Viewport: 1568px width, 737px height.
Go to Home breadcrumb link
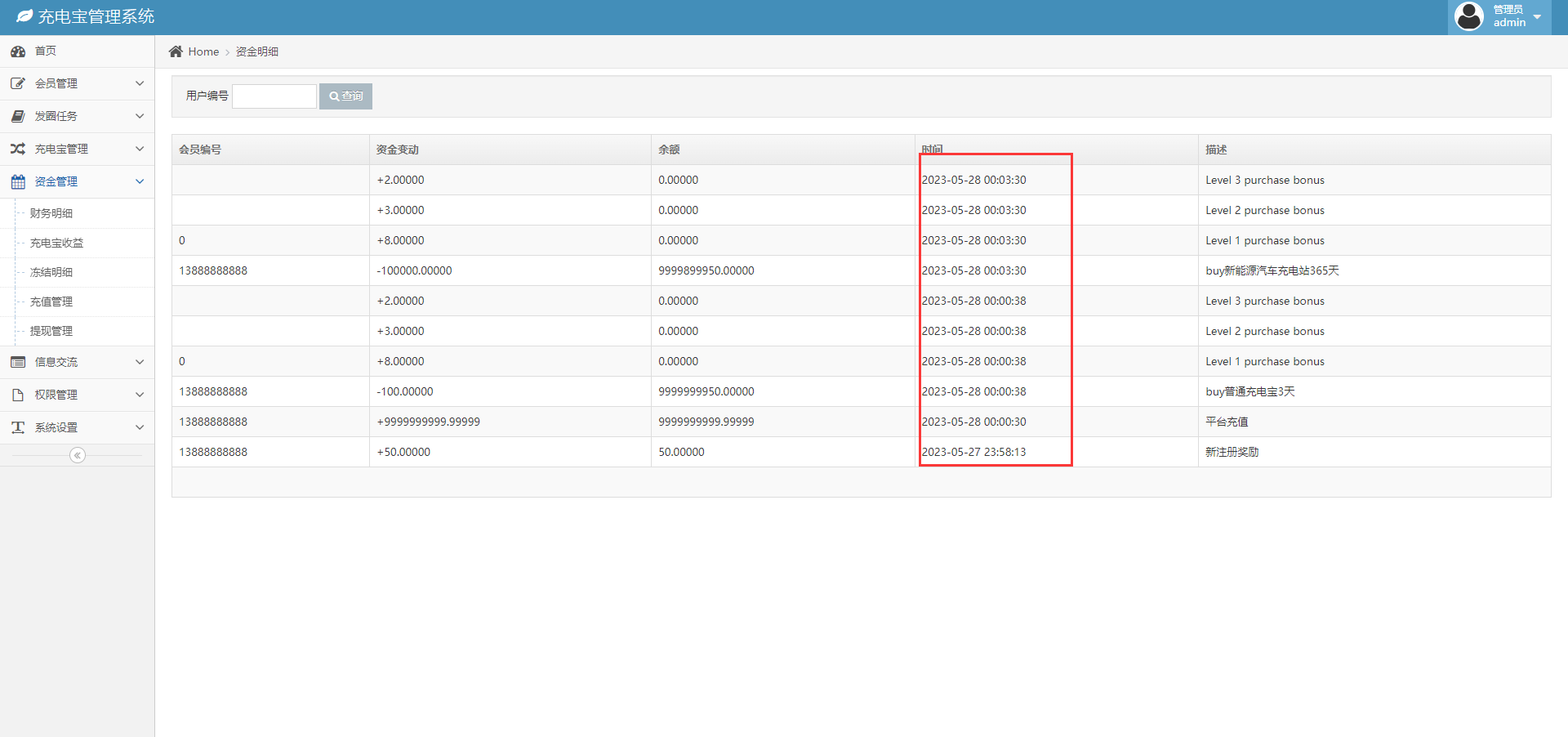coord(203,51)
